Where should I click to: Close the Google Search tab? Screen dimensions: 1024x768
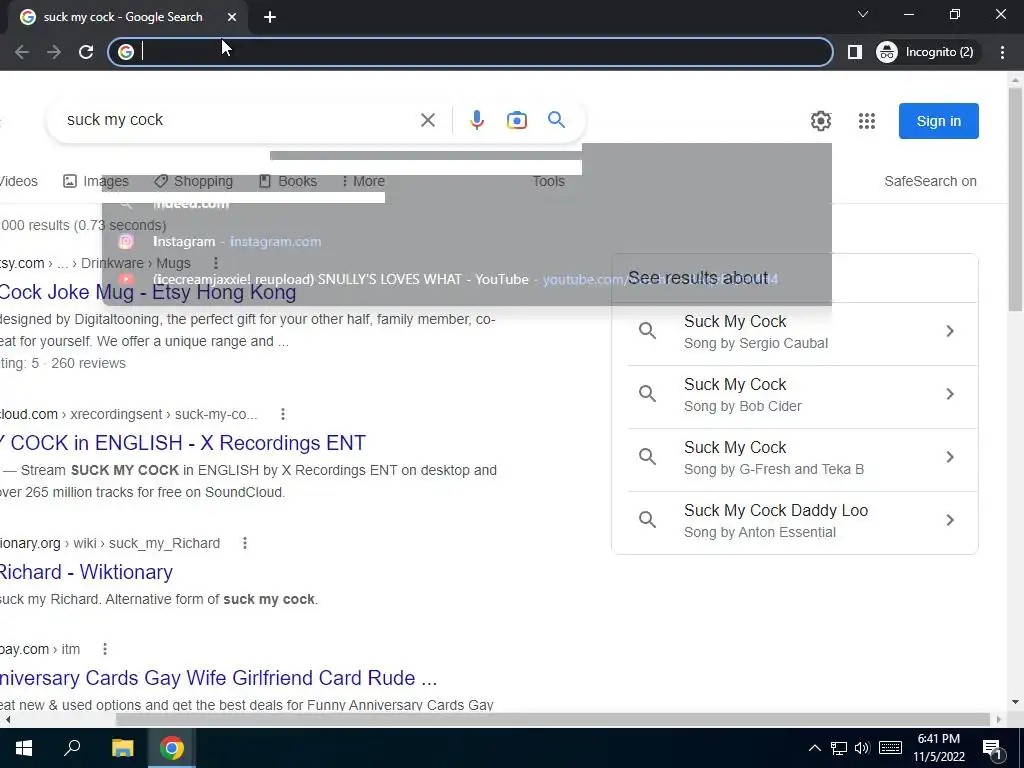point(232,17)
